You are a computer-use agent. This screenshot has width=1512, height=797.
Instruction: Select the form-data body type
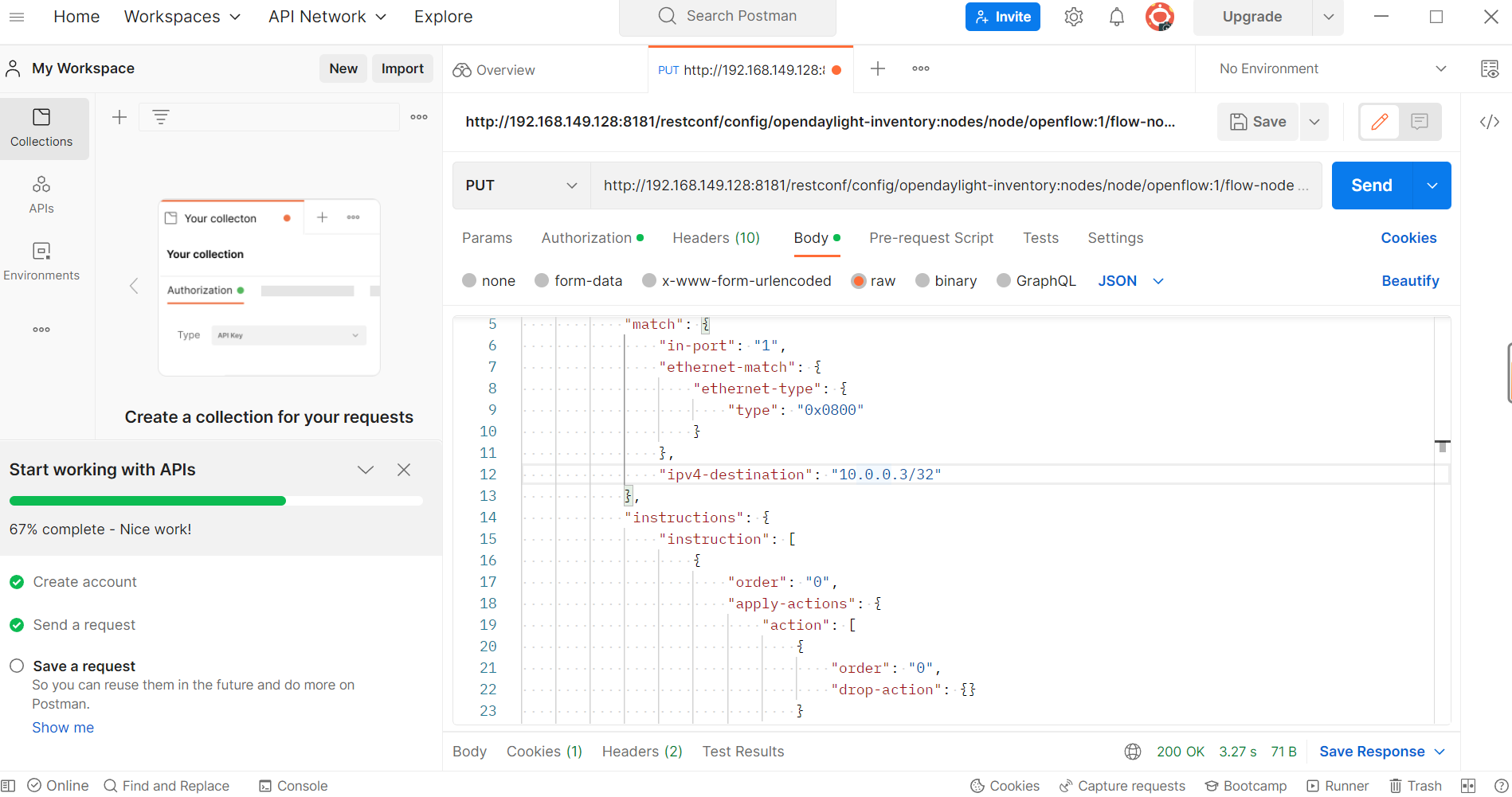[578, 281]
